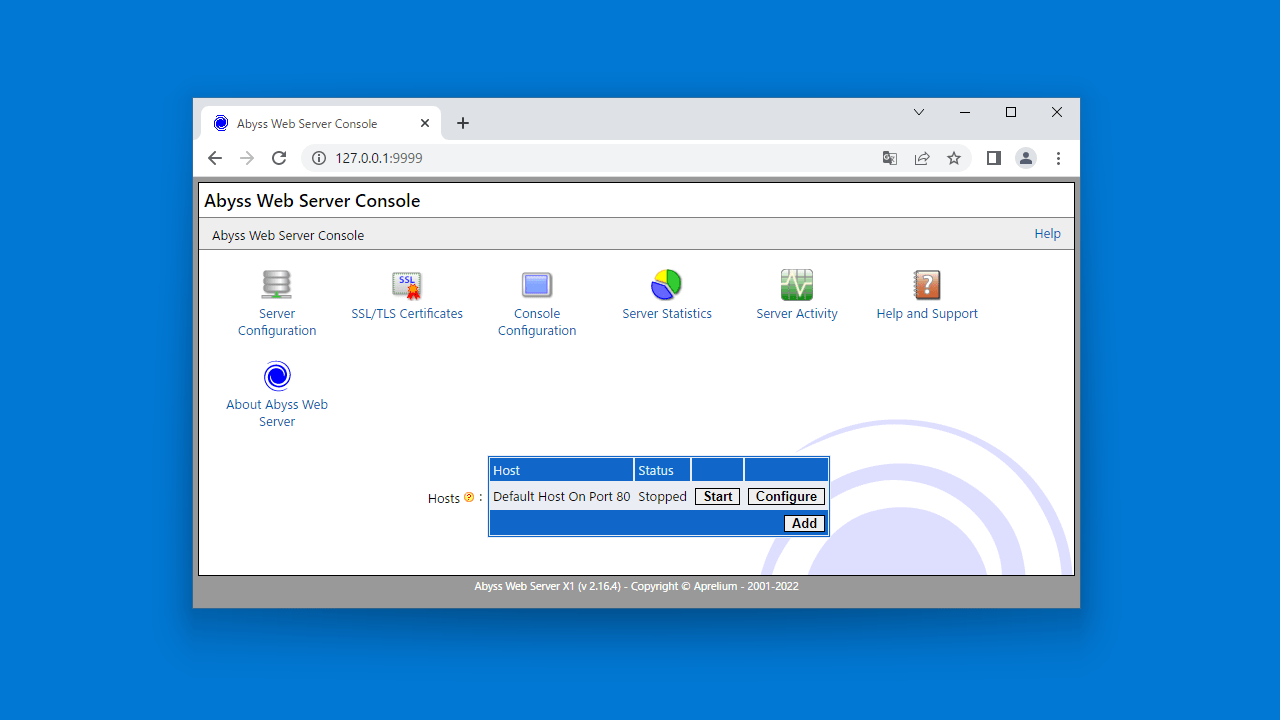Click the site information icon in the address bar
This screenshot has width=1280, height=720.
[319, 158]
